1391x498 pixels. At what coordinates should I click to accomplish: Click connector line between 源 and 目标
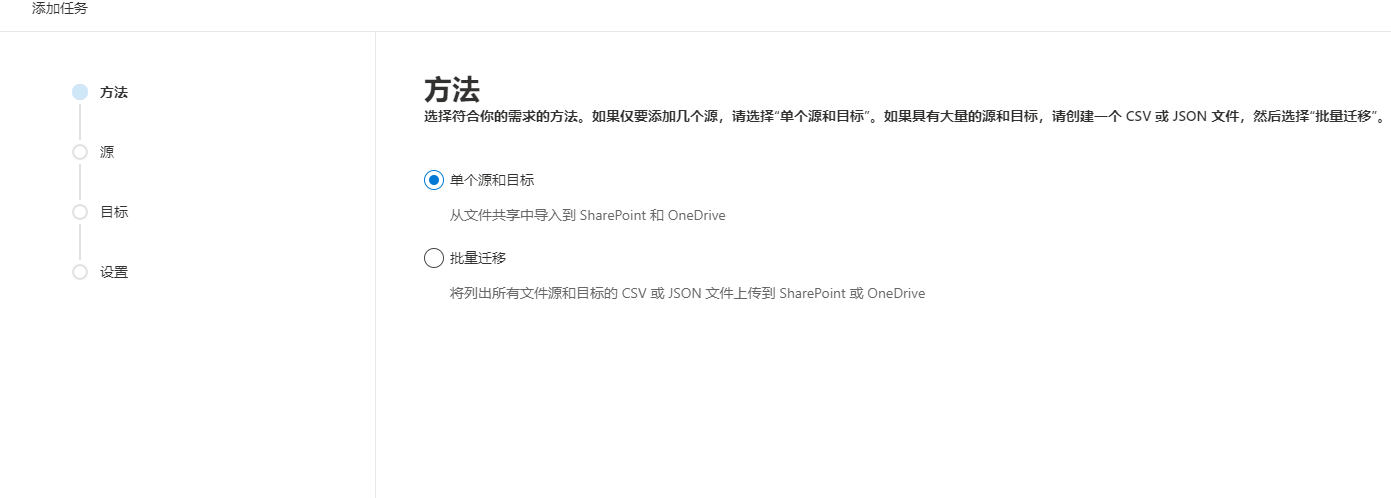[80, 182]
